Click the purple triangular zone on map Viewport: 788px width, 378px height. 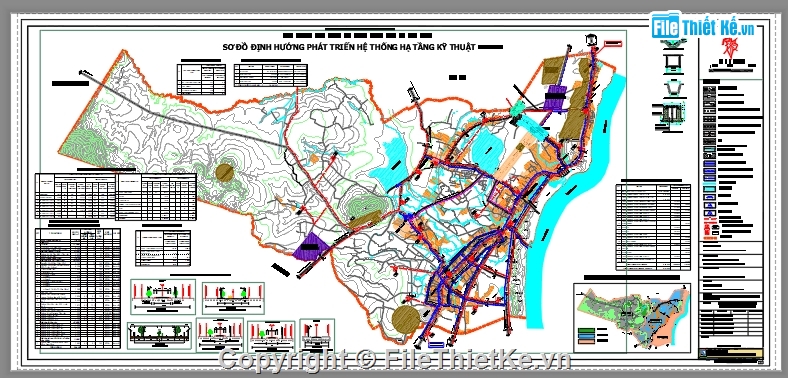pyautogui.click(x=309, y=246)
